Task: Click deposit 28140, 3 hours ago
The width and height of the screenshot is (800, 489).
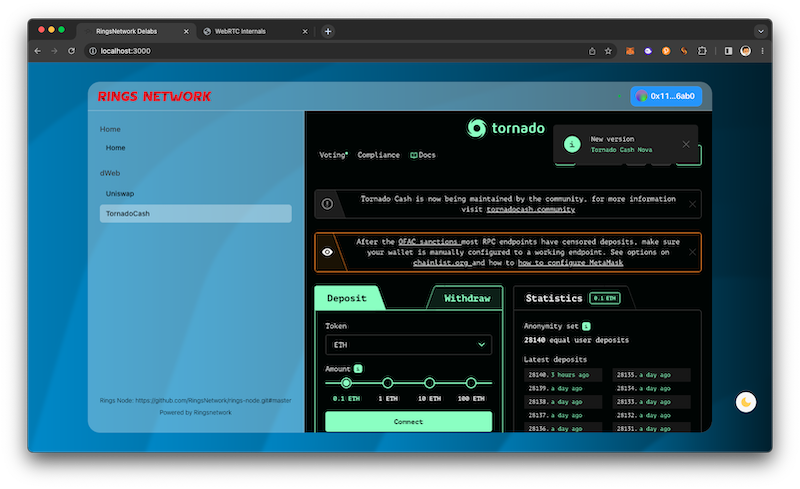Action: (563, 375)
